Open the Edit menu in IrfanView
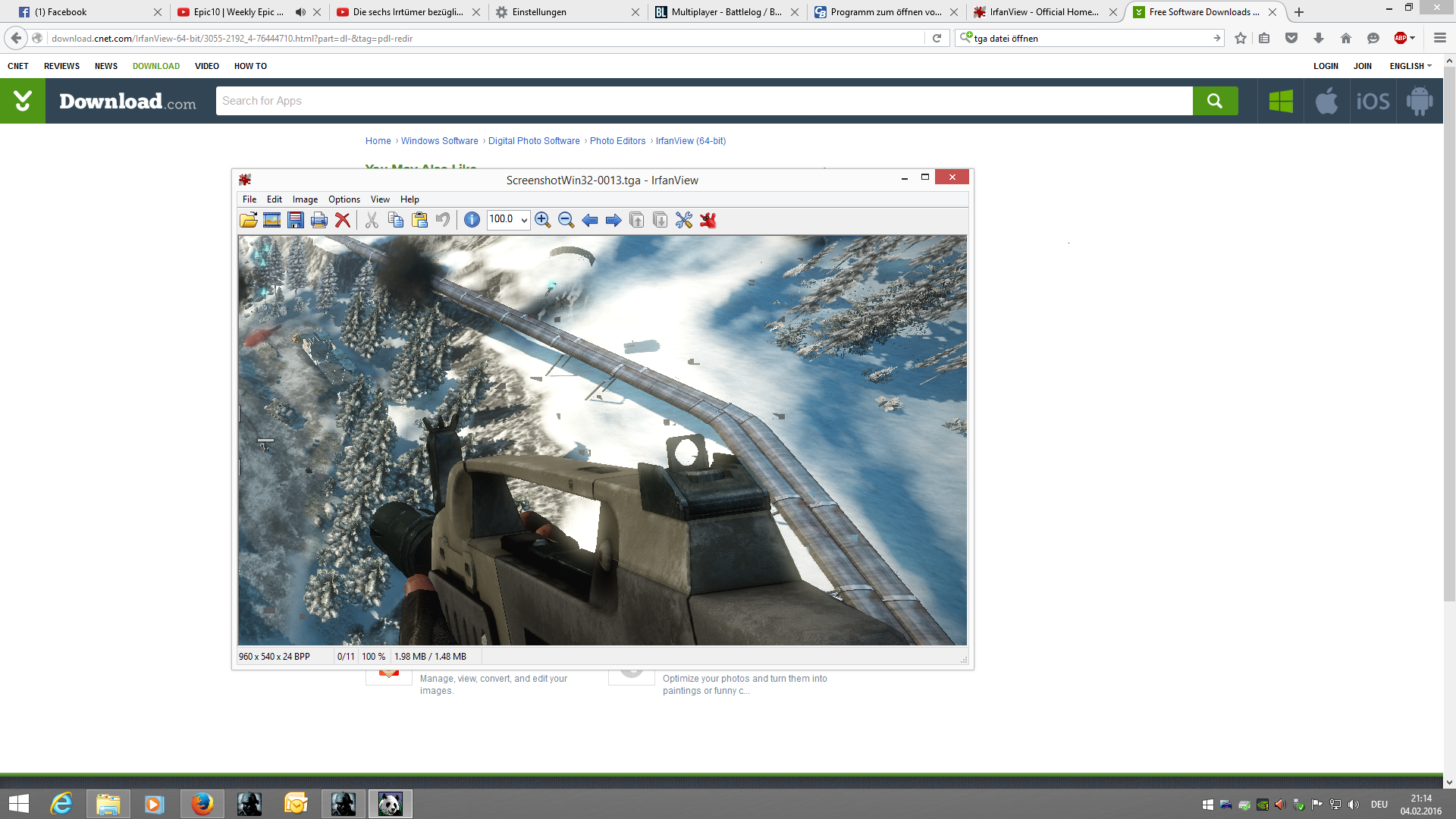Screen dimensions: 1456x819 275,199
